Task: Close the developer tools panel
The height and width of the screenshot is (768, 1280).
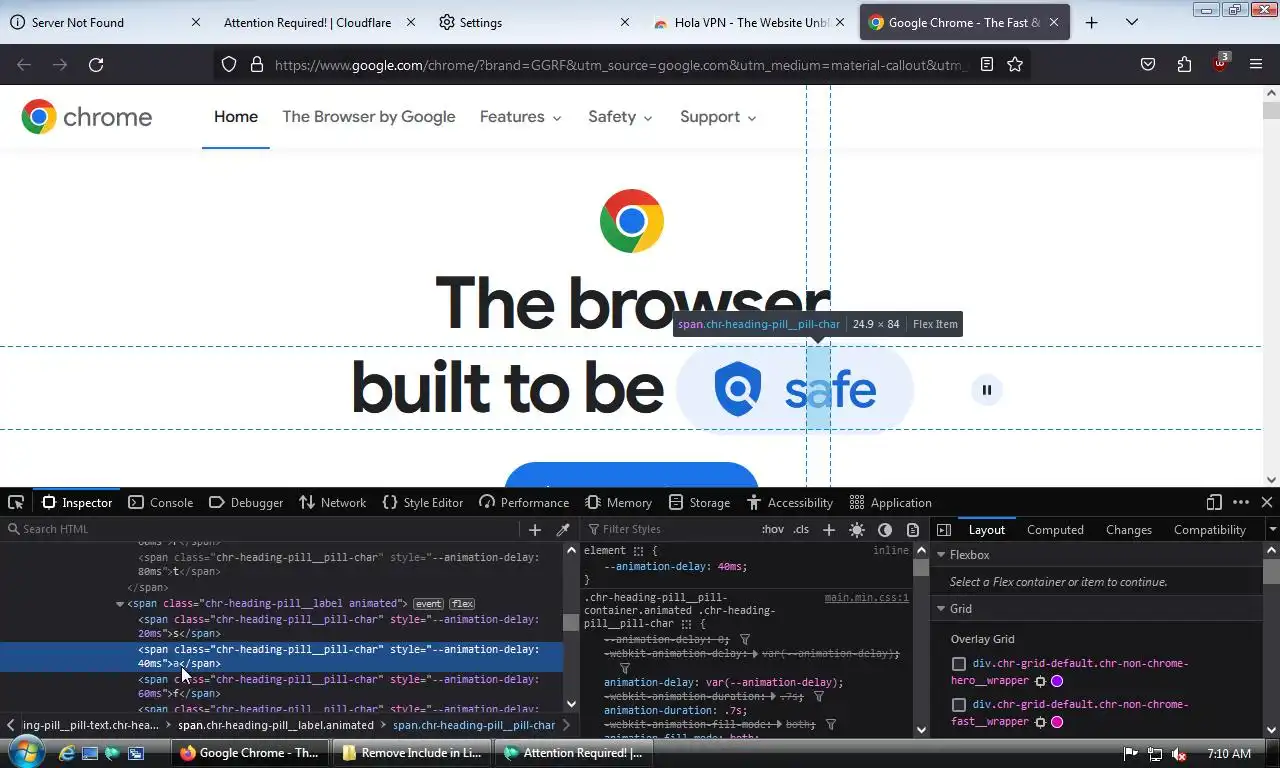Action: pyautogui.click(x=1267, y=502)
